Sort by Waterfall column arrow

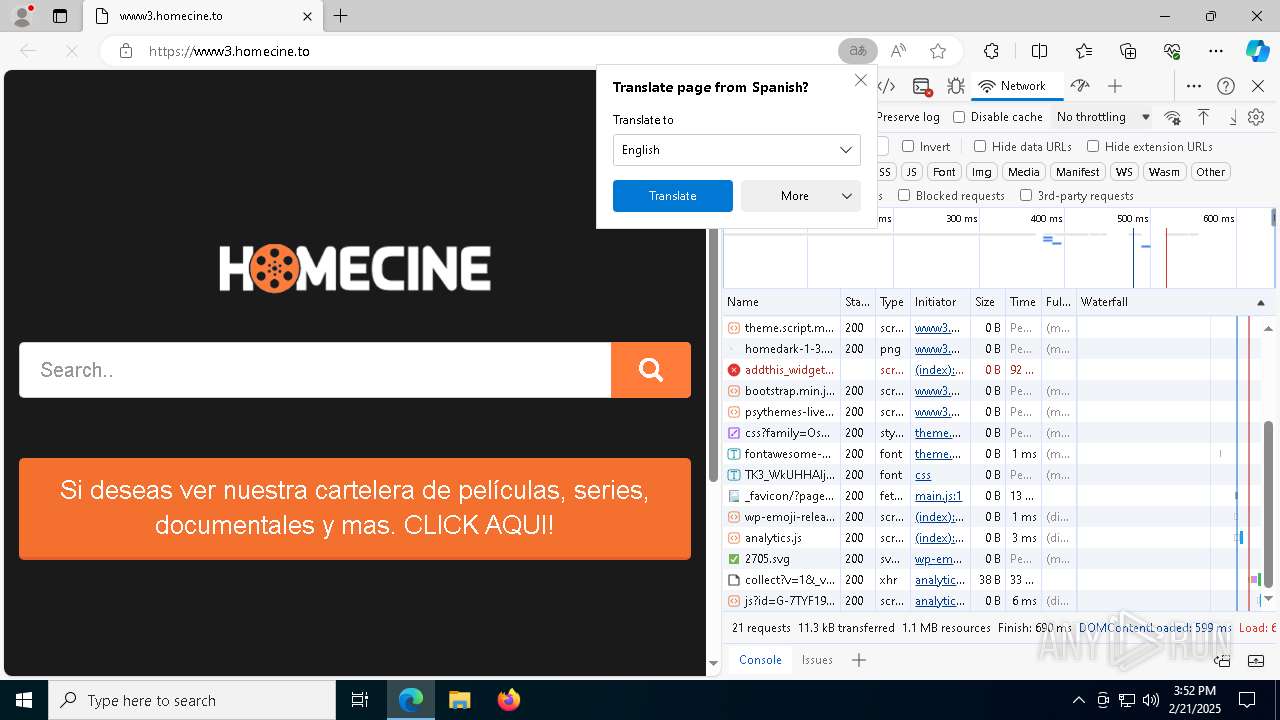[x=1260, y=302]
